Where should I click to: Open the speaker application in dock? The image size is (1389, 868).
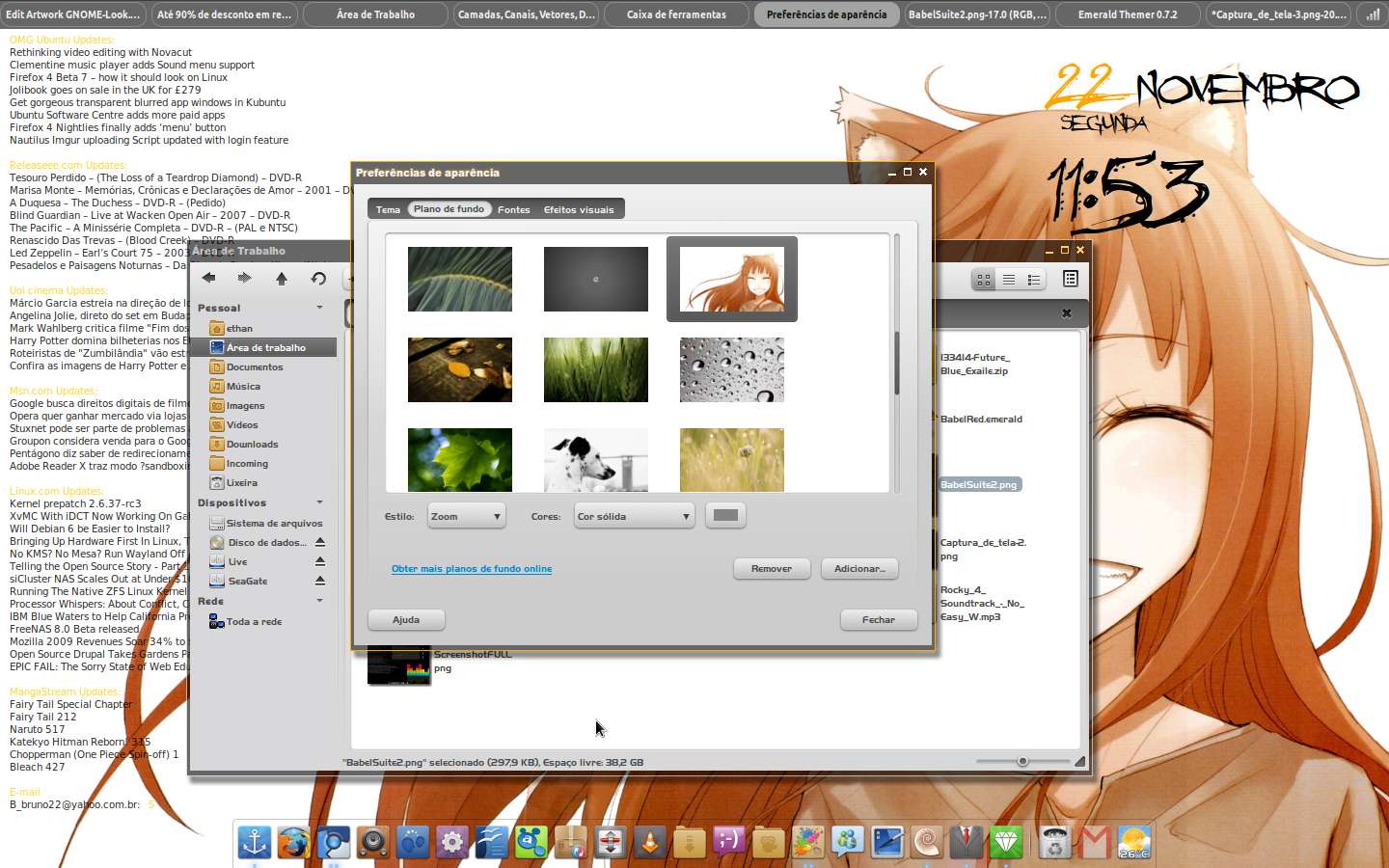[x=373, y=842]
